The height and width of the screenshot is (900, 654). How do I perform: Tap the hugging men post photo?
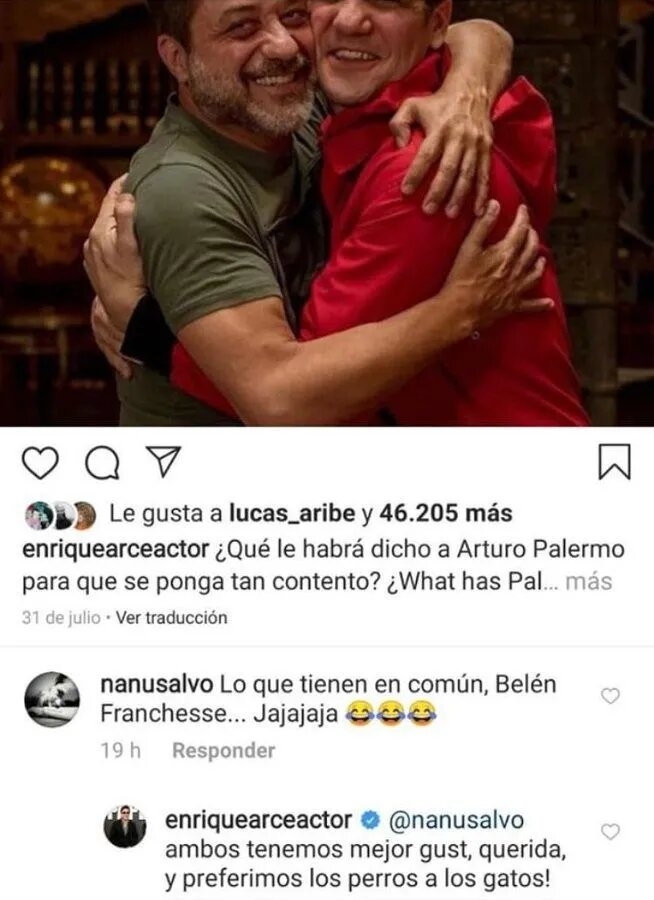tap(327, 213)
